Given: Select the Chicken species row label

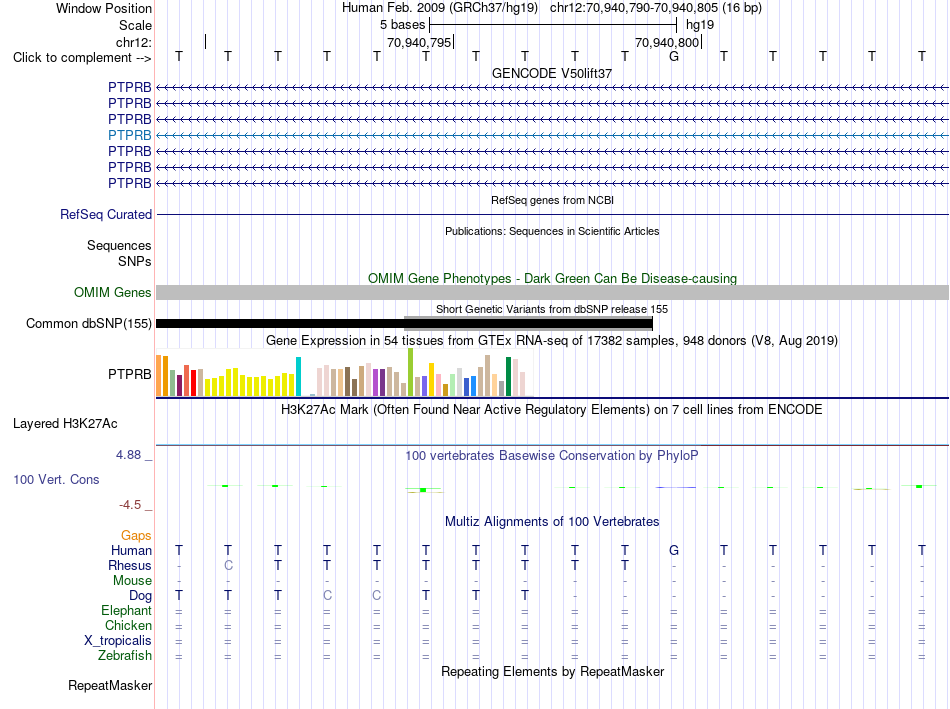Looking at the screenshot, I should pyautogui.click(x=128, y=625).
